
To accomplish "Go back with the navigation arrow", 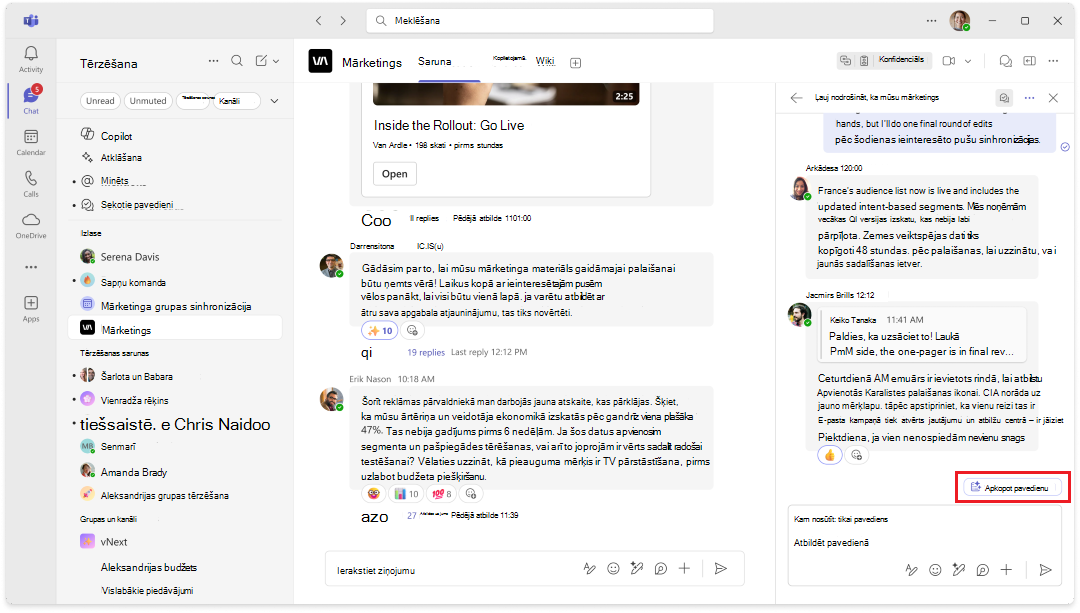I will pyautogui.click(x=318, y=21).
